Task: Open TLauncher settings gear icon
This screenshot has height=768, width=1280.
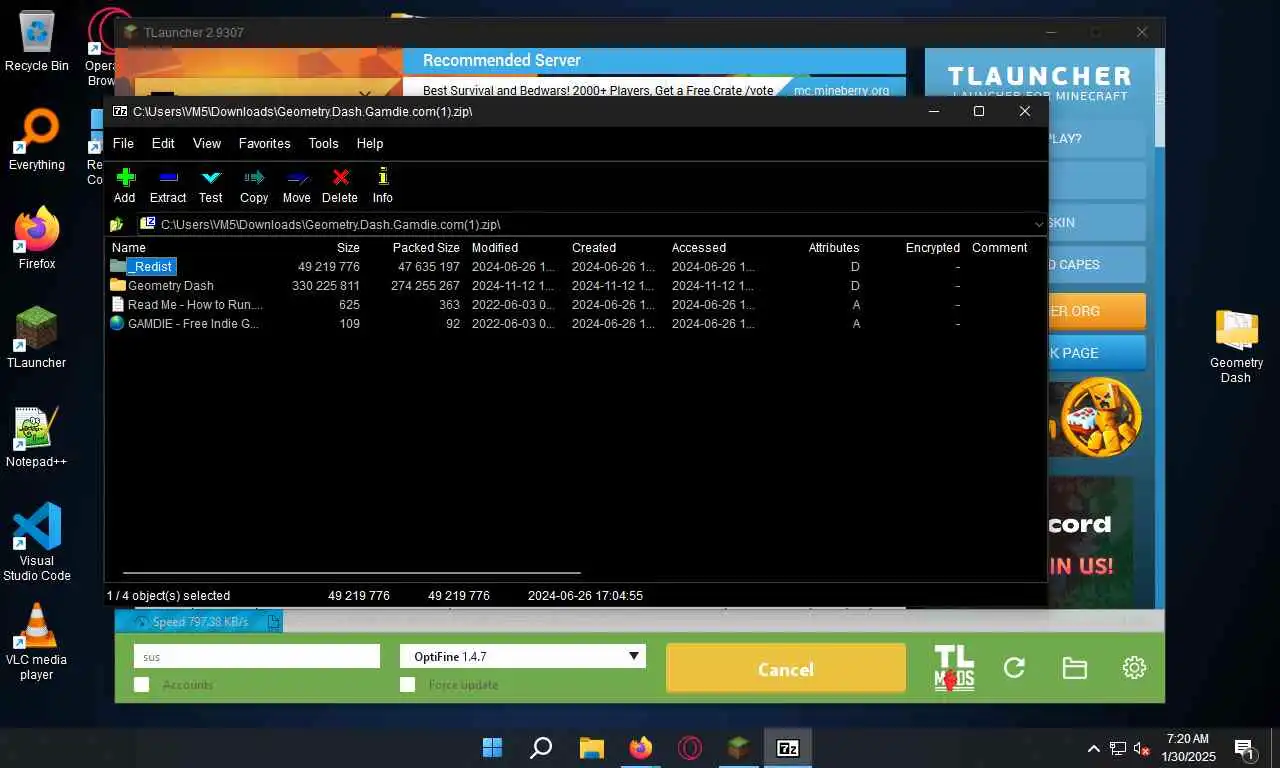Action: pyautogui.click(x=1134, y=668)
